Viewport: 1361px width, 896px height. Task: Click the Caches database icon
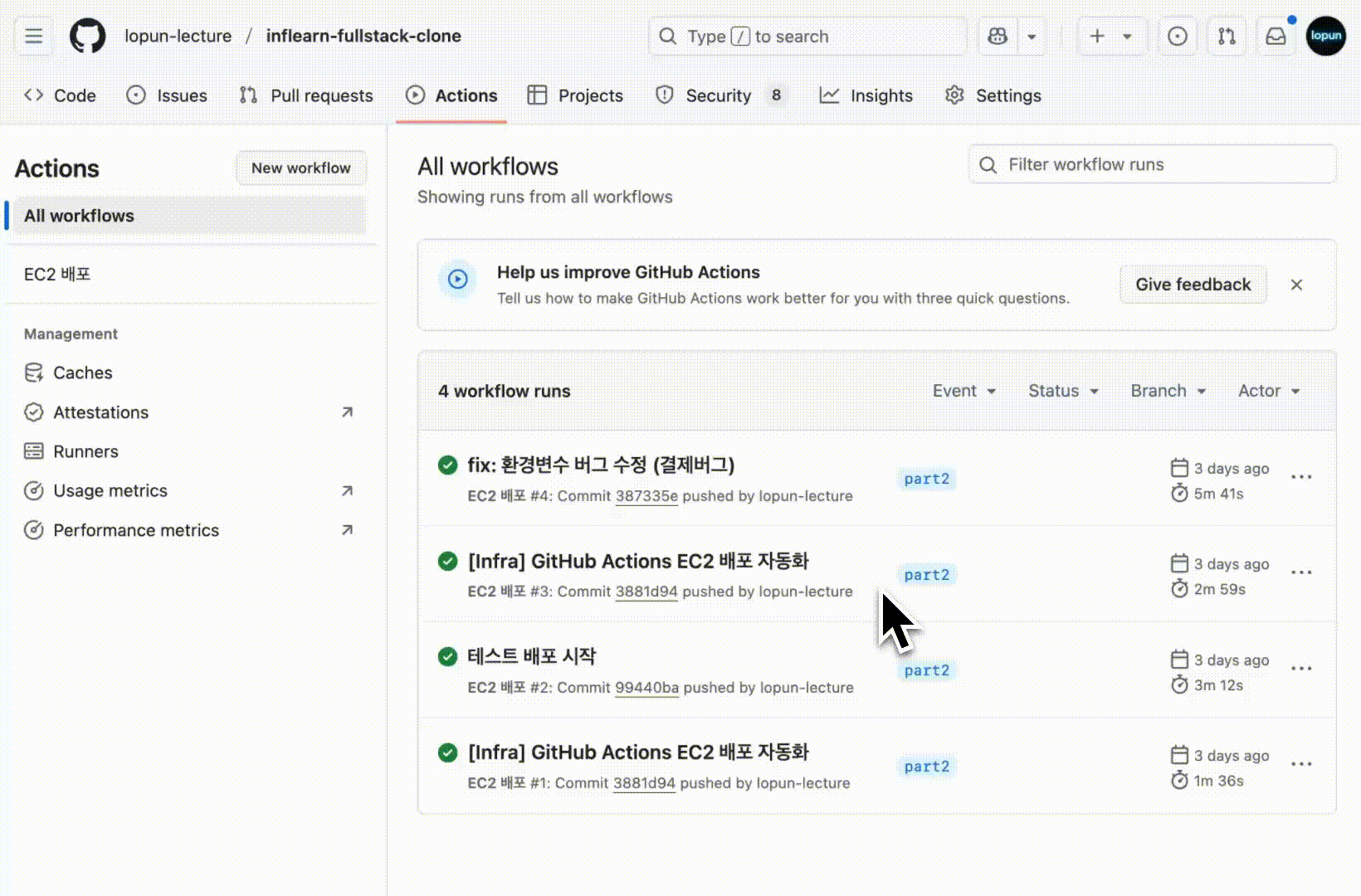[x=34, y=373]
